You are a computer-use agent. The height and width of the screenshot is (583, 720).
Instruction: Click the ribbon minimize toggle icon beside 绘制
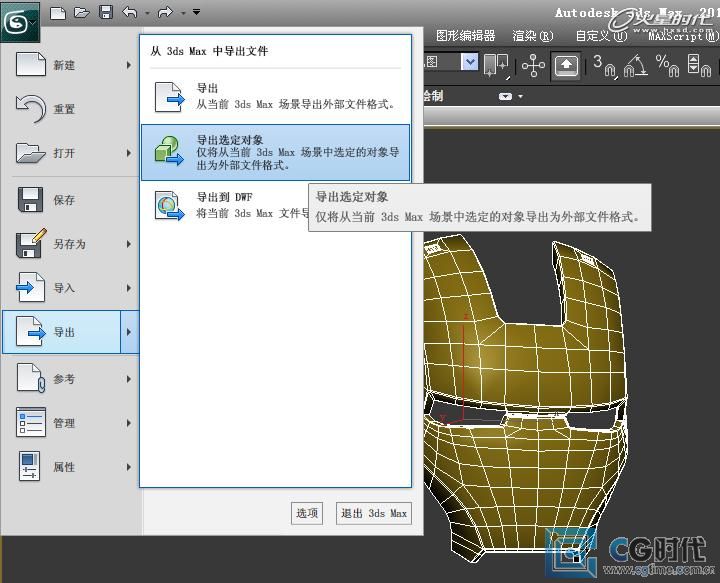(506, 96)
